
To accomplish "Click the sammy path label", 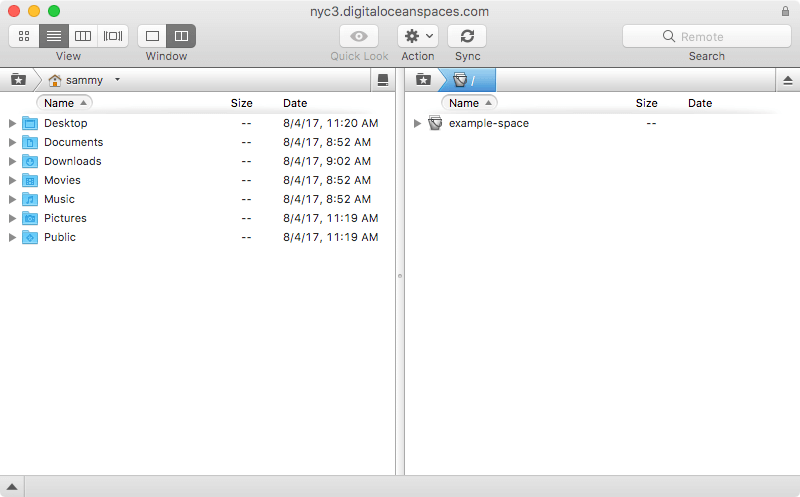I will tap(84, 80).
